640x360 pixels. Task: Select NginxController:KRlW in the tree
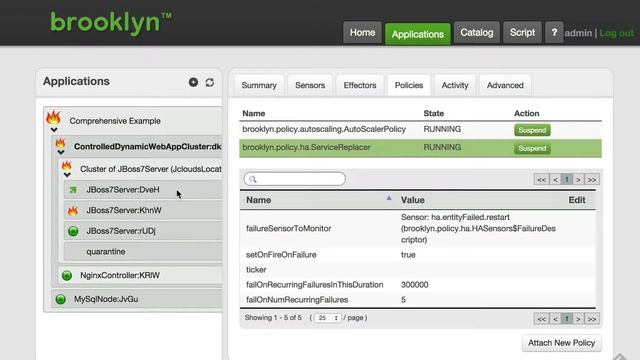[120, 276]
